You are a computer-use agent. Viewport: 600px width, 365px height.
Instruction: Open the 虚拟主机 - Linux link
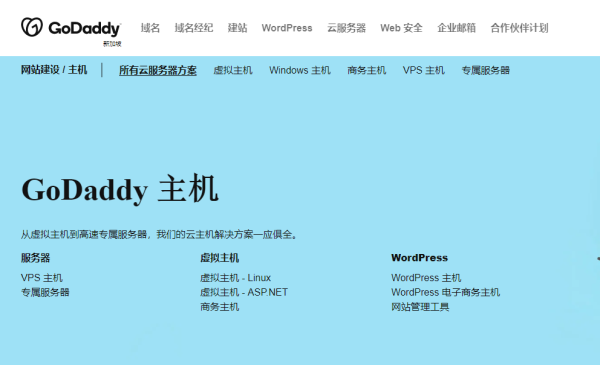point(235,278)
